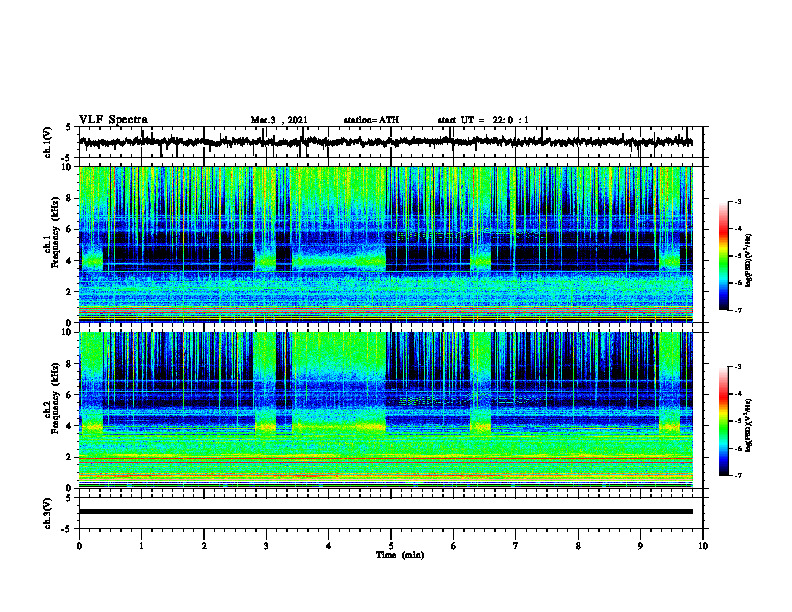Click the 10 kHz tick label of ch.2 spectrogram
Image resolution: width=792 pixels, height=612 pixels.
tap(67, 333)
